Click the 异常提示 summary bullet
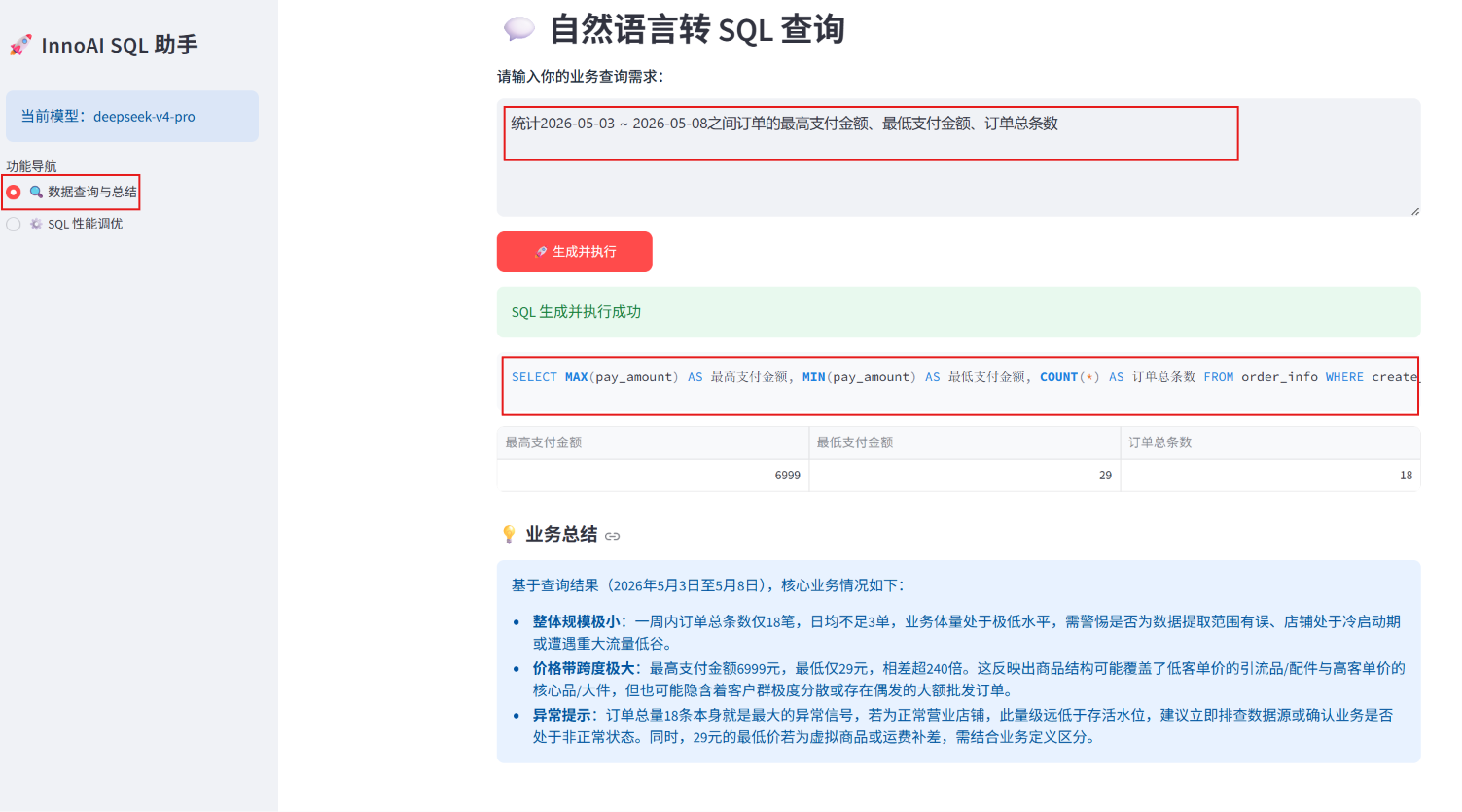Screen dimensions: 1462x812 click(963, 725)
